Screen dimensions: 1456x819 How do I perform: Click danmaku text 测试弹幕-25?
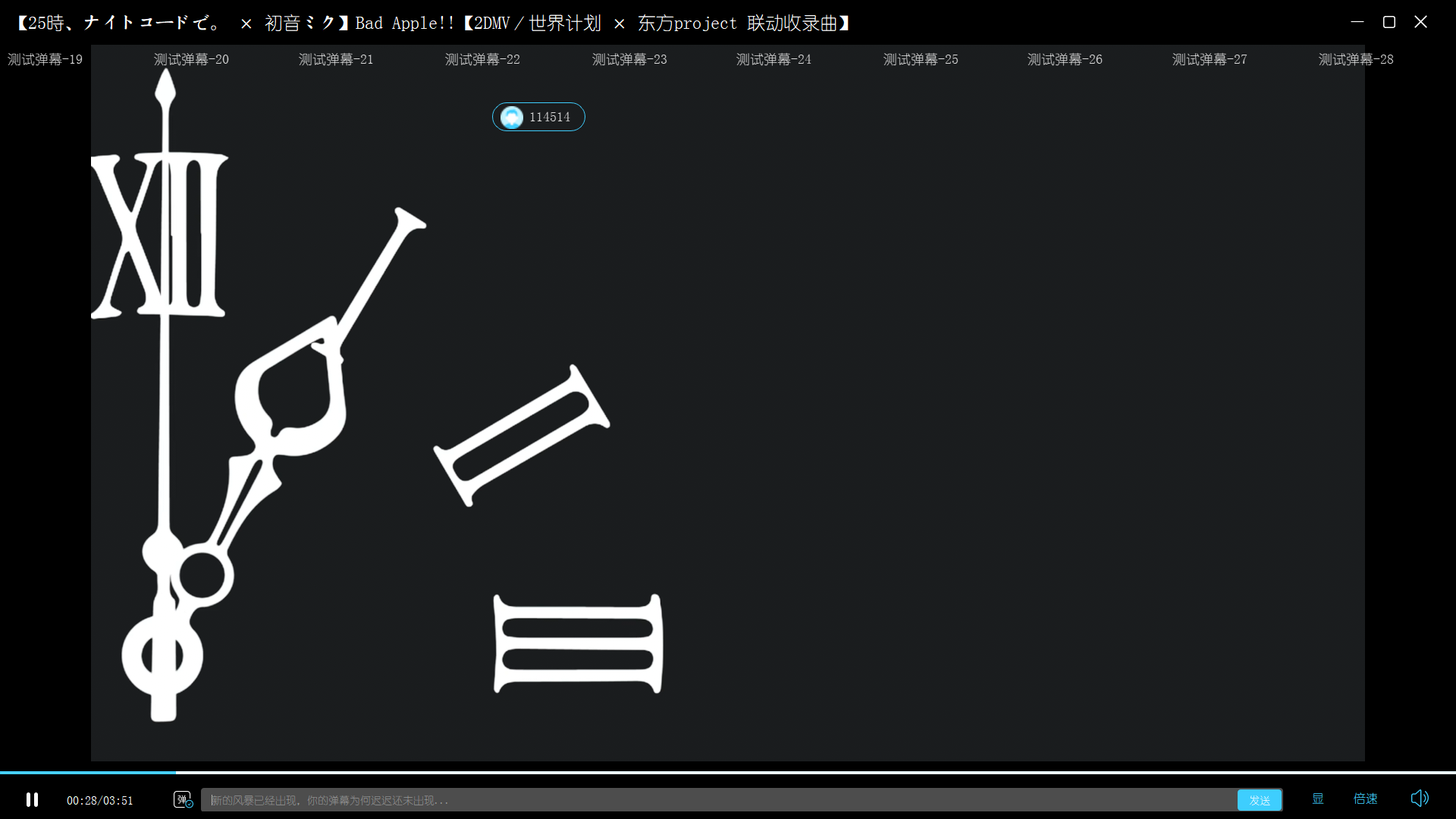click(921, 59)
